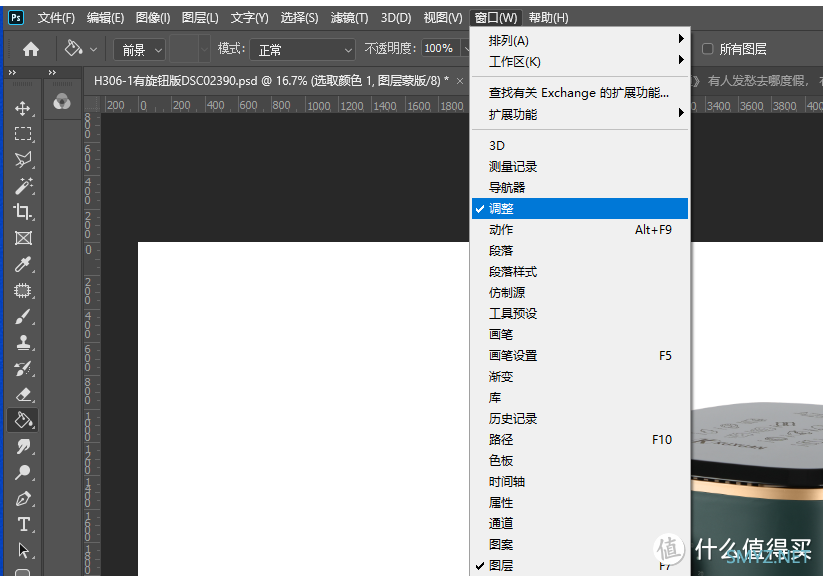Screen dimensions: 823x576
Task: Open the 编辑(E) menu
Action: point(105,18)
